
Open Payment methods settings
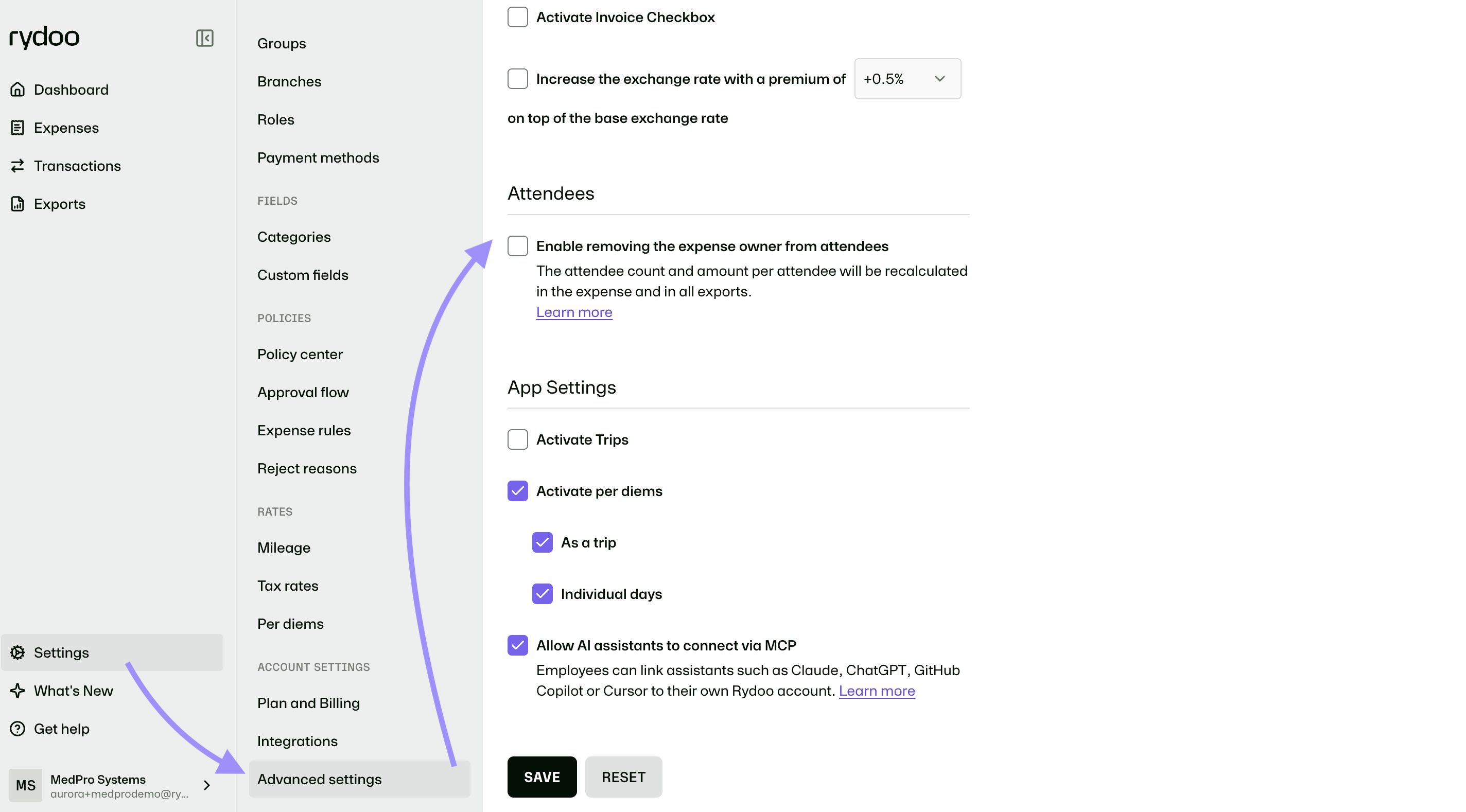point(318,157)
